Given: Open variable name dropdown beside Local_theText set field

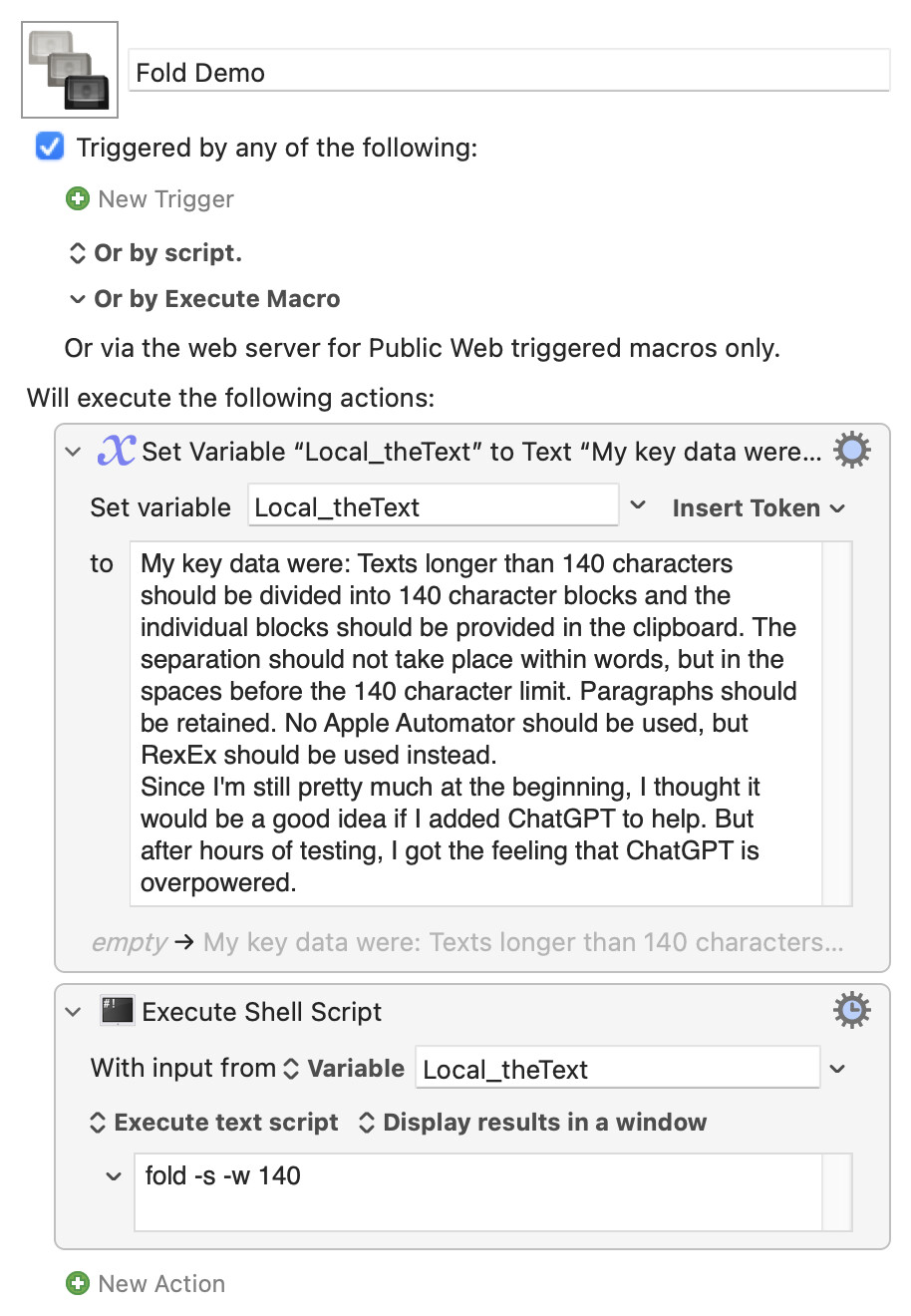Looking at the screenshot, I should pos(639,505).
